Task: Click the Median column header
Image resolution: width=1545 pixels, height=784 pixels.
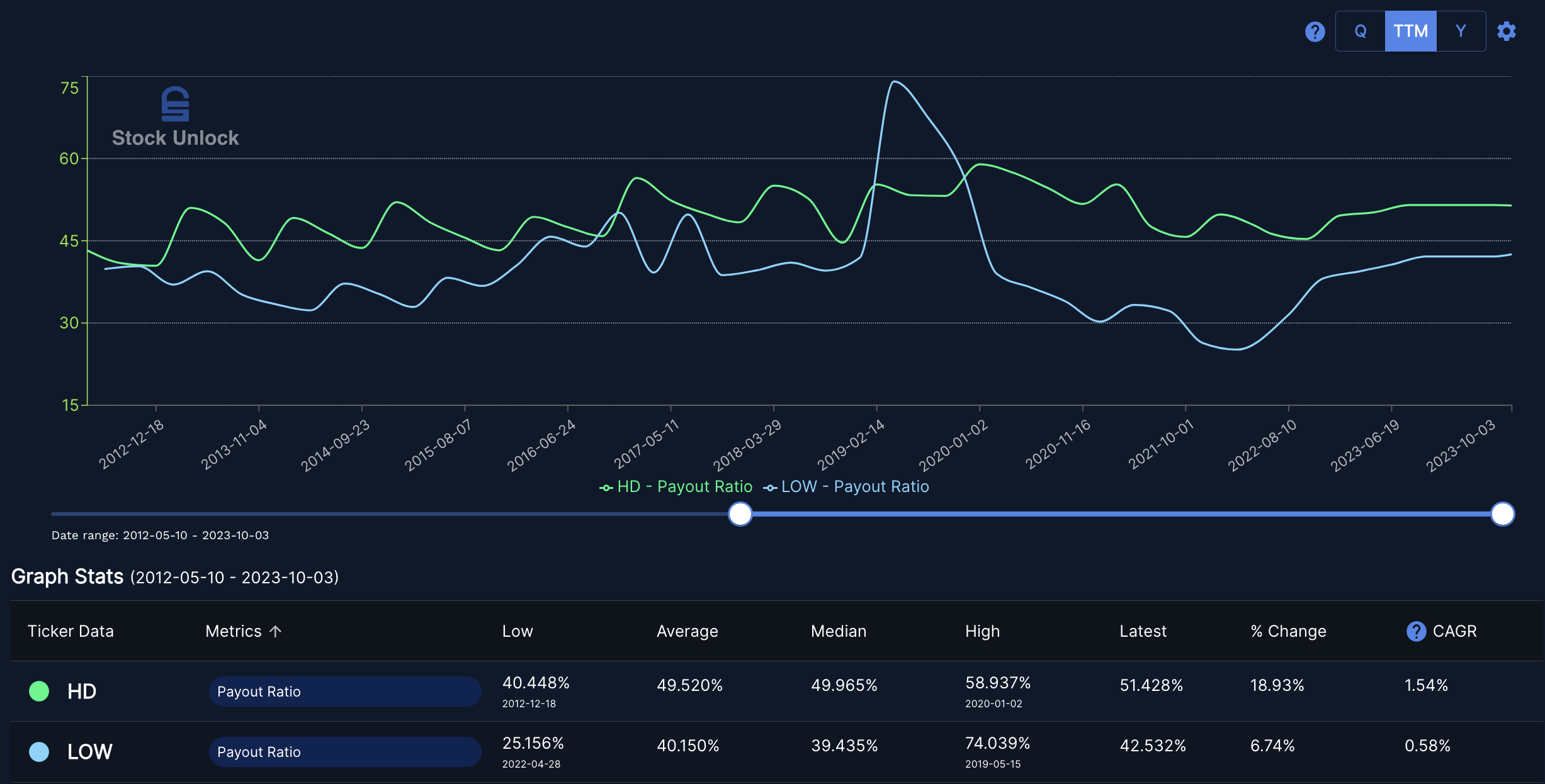Action: (839, 631)
